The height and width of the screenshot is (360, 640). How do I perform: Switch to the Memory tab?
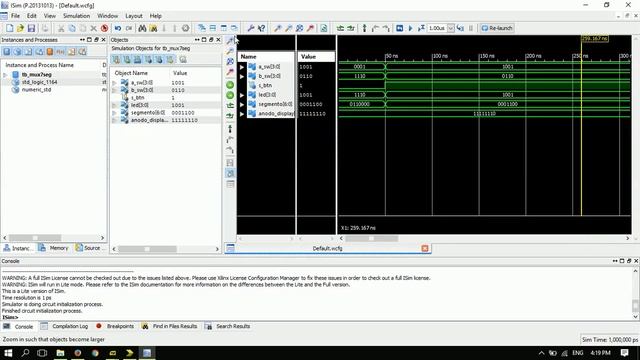[x=53, y=248]
